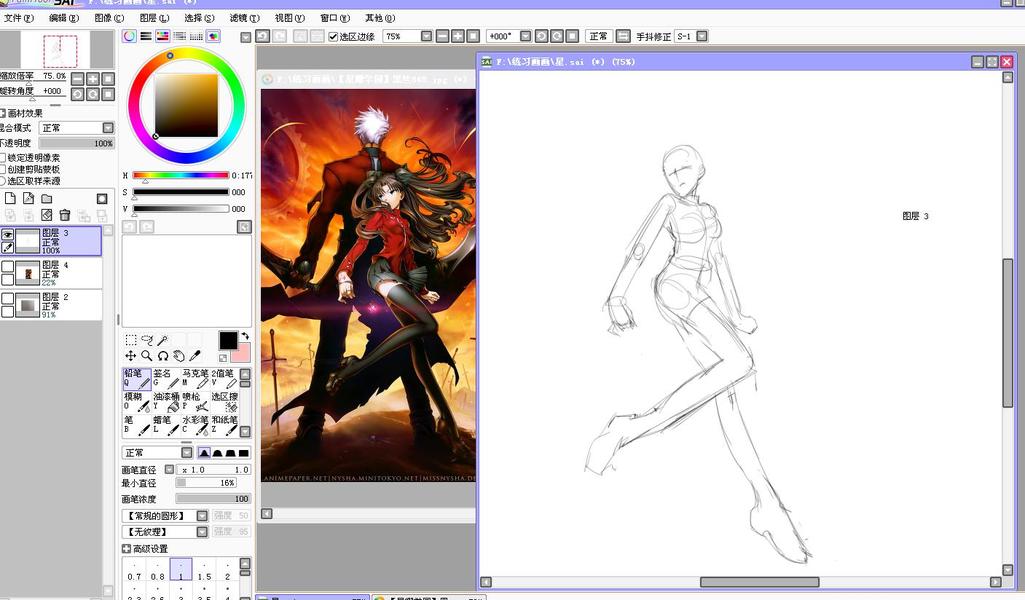Open the 手抖修正 S-1 stabilizer dropdown
This screenshot has height=600, width=1025.
[701, 36]
